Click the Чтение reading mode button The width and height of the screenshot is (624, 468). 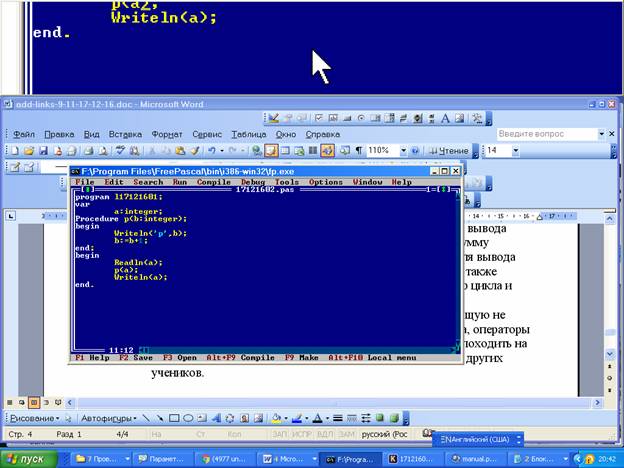coord(449,151)
